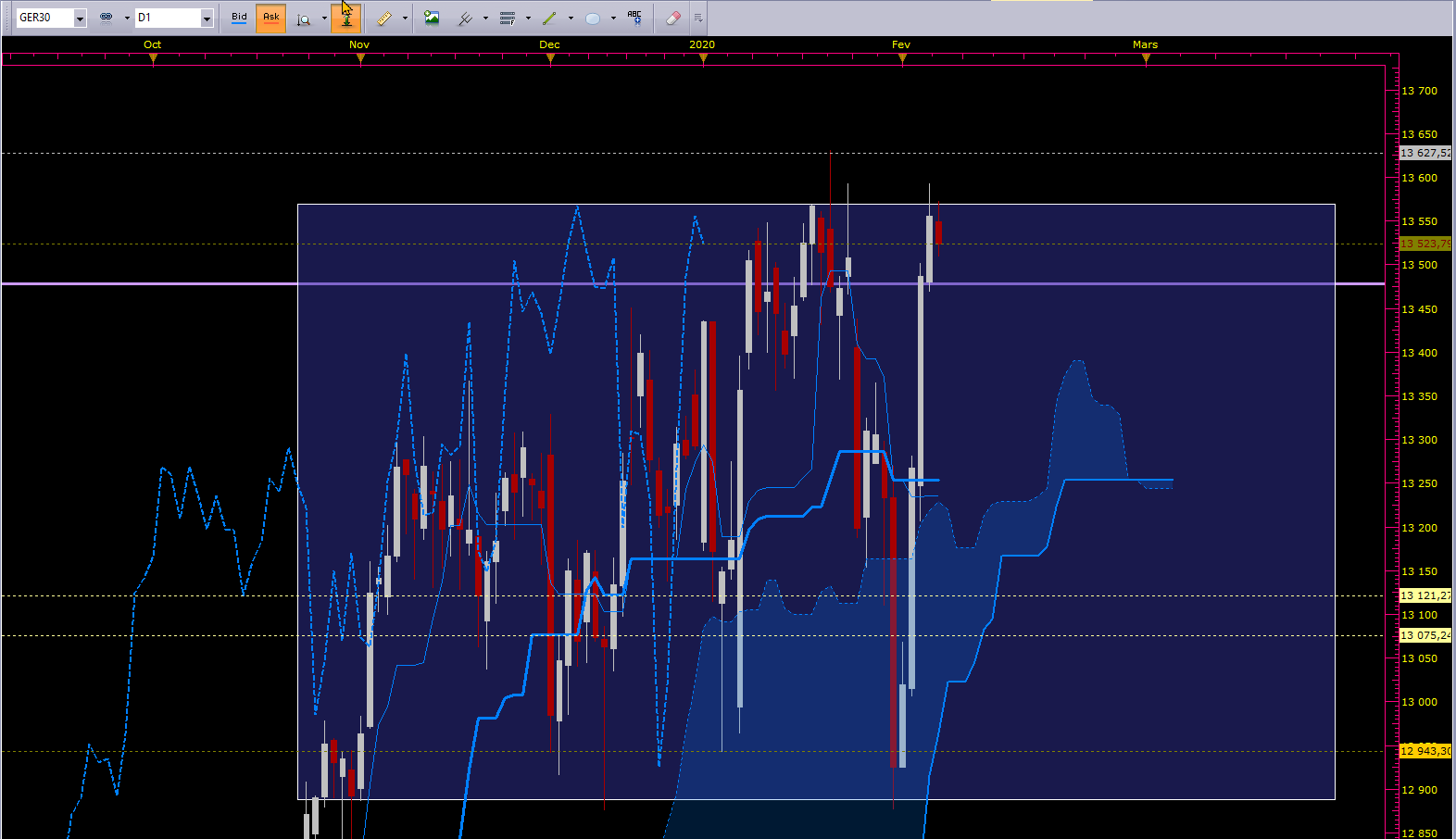
Task: Click the GER30 symbol input field
Action: 45,19
